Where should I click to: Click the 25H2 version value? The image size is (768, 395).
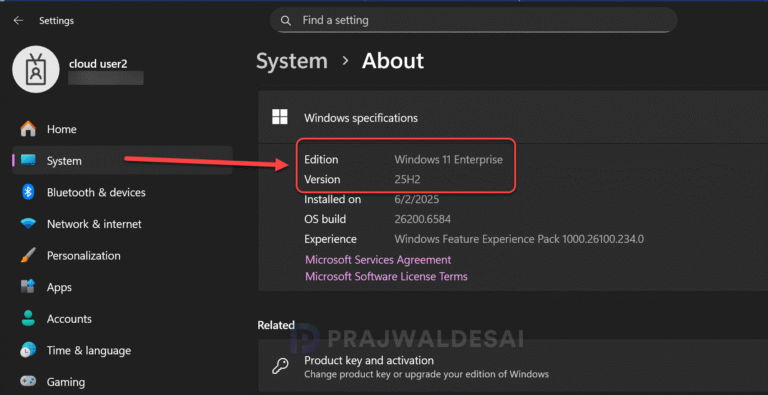[408, 180]
